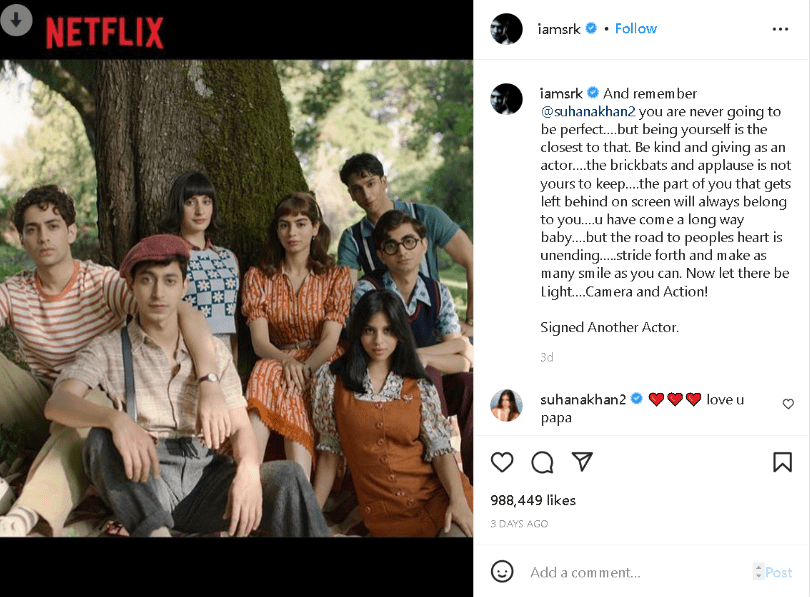The height and width of the screenshot is (597, 810).
Task: Share the post via paper plane icon
Action: coord(582,462)
